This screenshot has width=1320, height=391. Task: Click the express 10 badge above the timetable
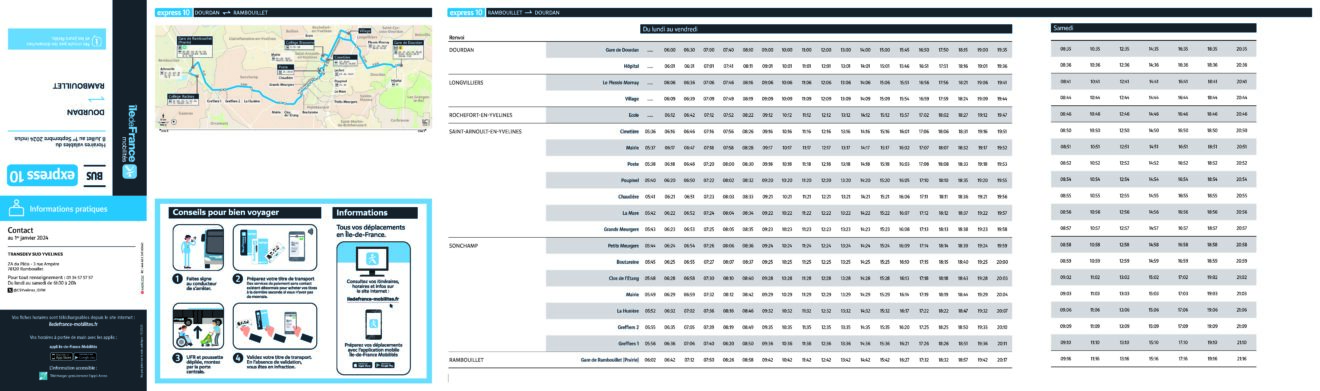pyautogui.click(x=467, y=13)
